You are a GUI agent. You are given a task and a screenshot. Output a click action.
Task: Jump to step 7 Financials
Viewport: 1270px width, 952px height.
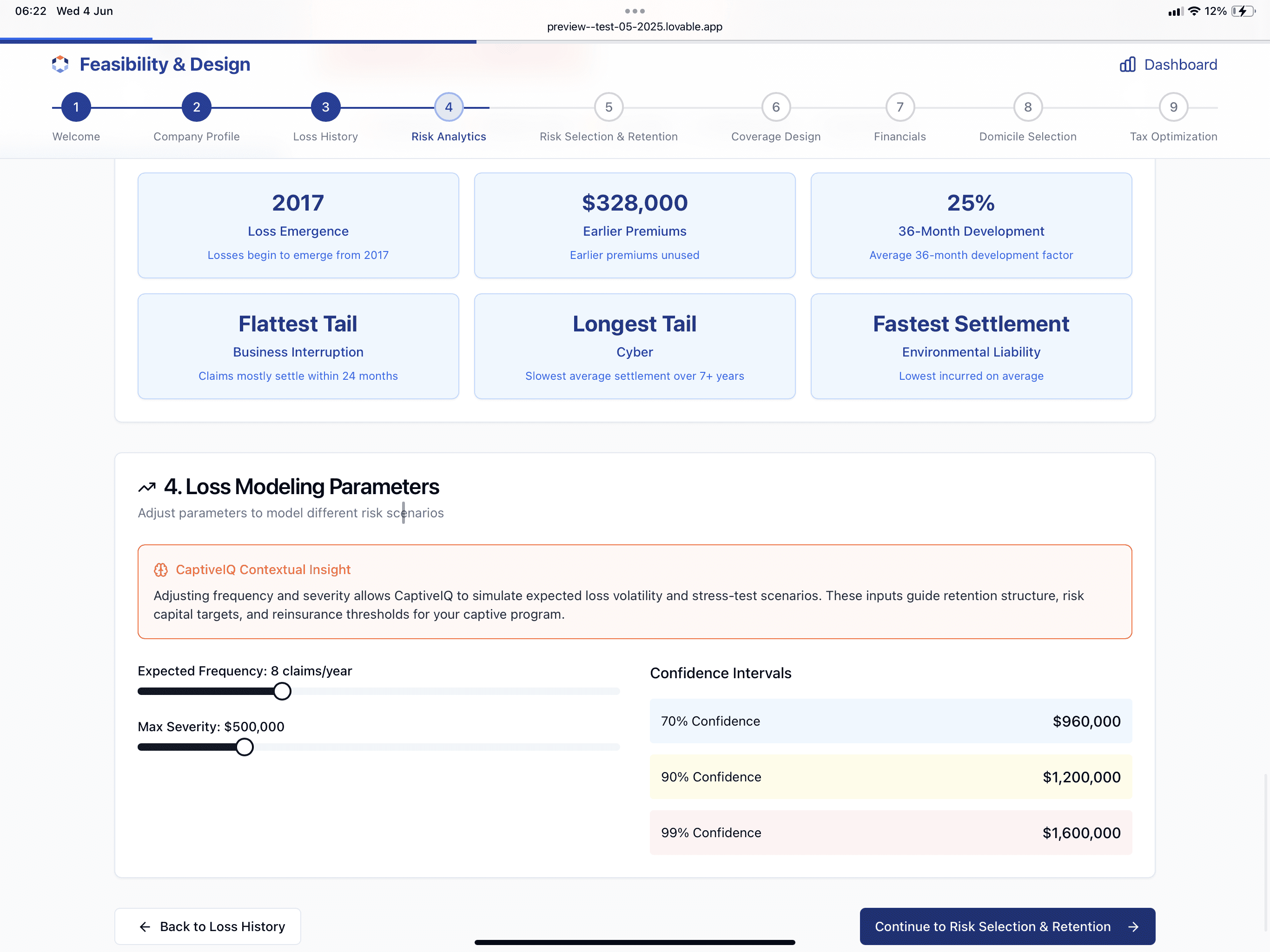coord(900,107)
